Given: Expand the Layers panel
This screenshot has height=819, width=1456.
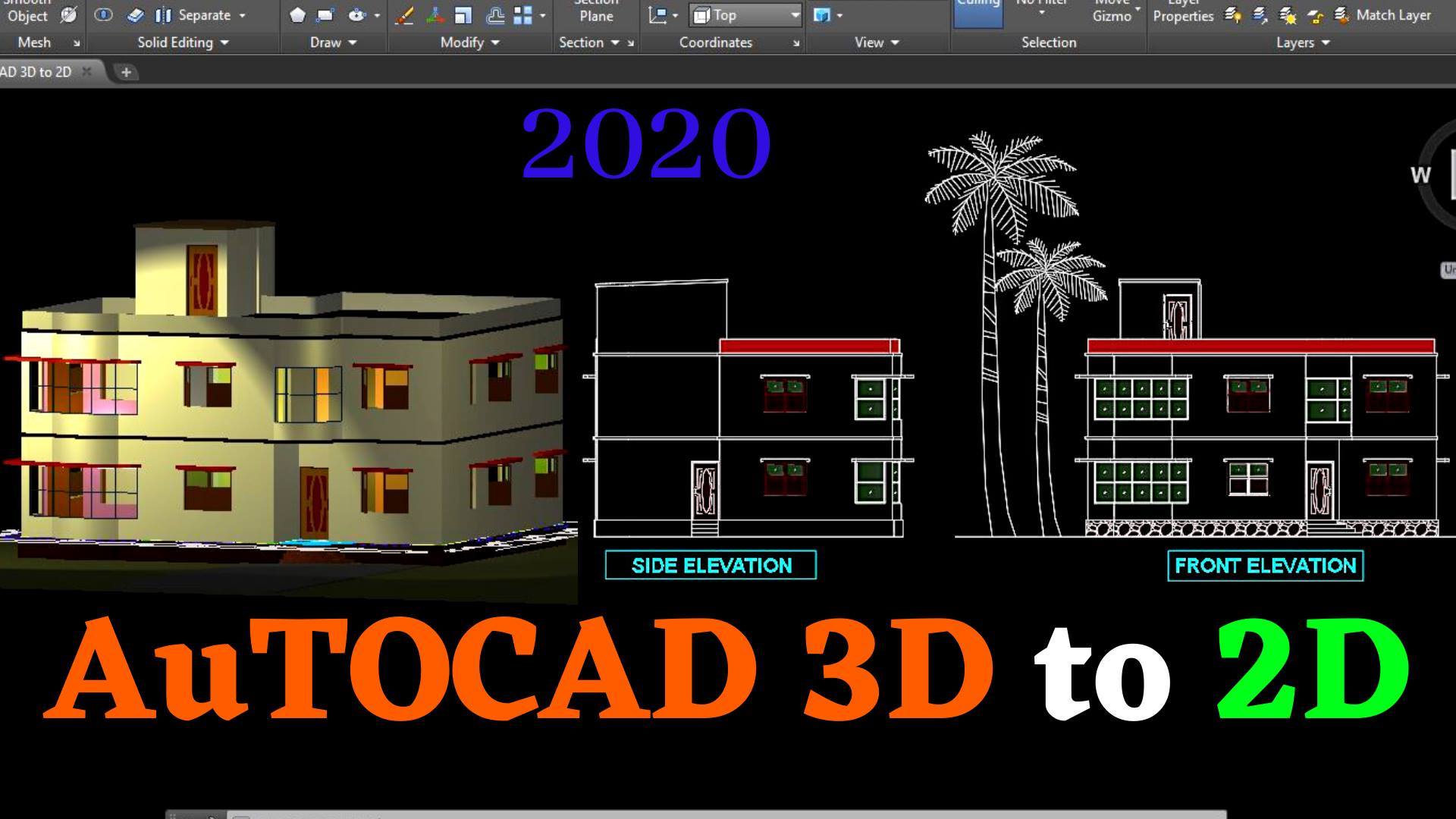Looking at the screenshot, I should [x=1303, y=42].
